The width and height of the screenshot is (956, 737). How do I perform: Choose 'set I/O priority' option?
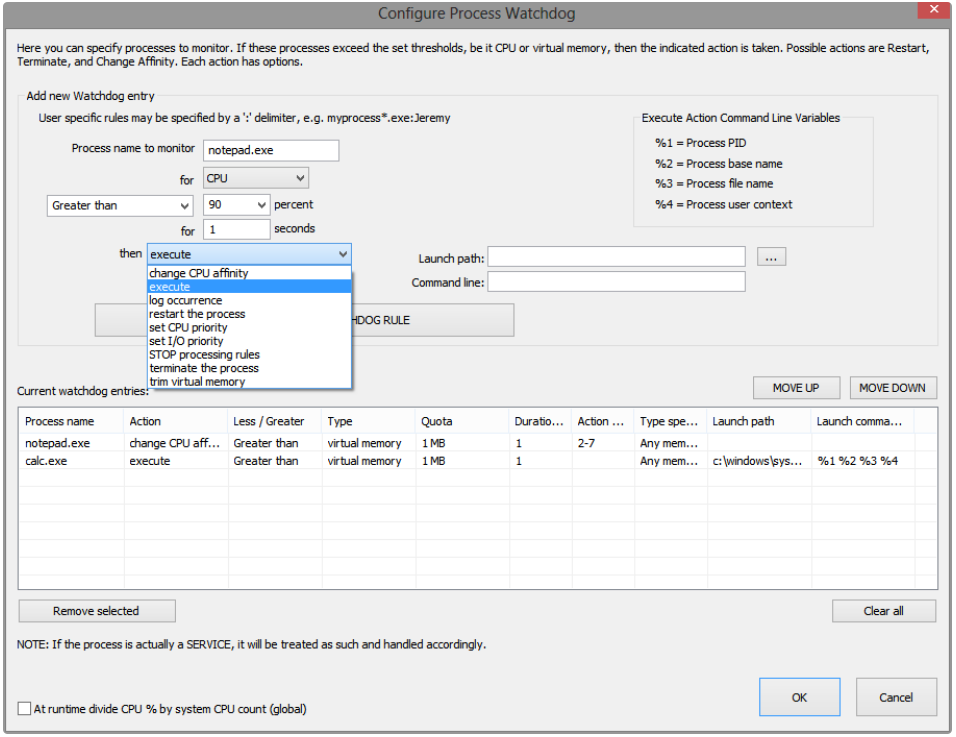(x=186, y=341)
